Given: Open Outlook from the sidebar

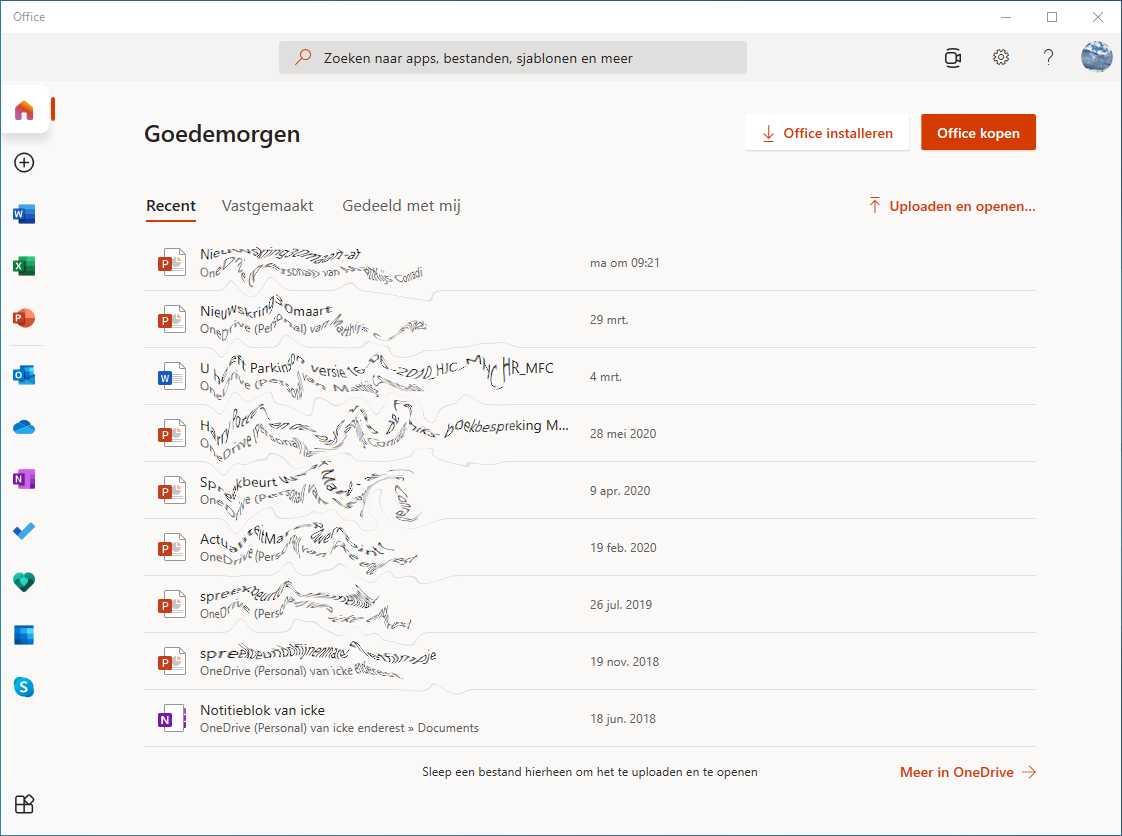Looking at the screenshot, I should pyautogui.click(x=24, y=375).
